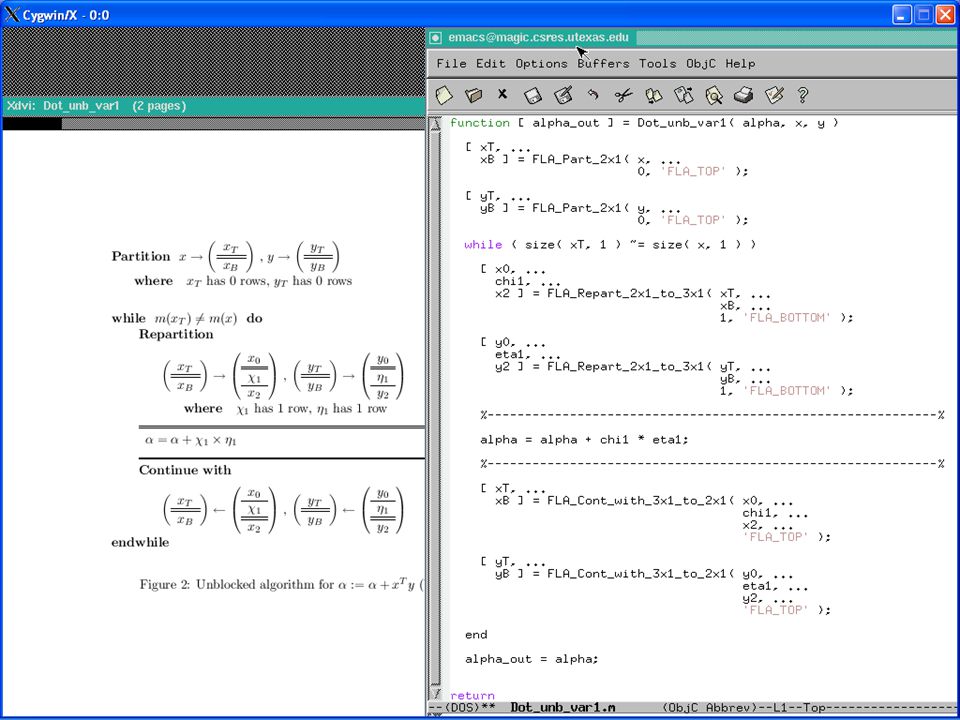This screenshot has width=960, height=720.
Task: Open the Help menu in Emacs
Action: point(740,63)
